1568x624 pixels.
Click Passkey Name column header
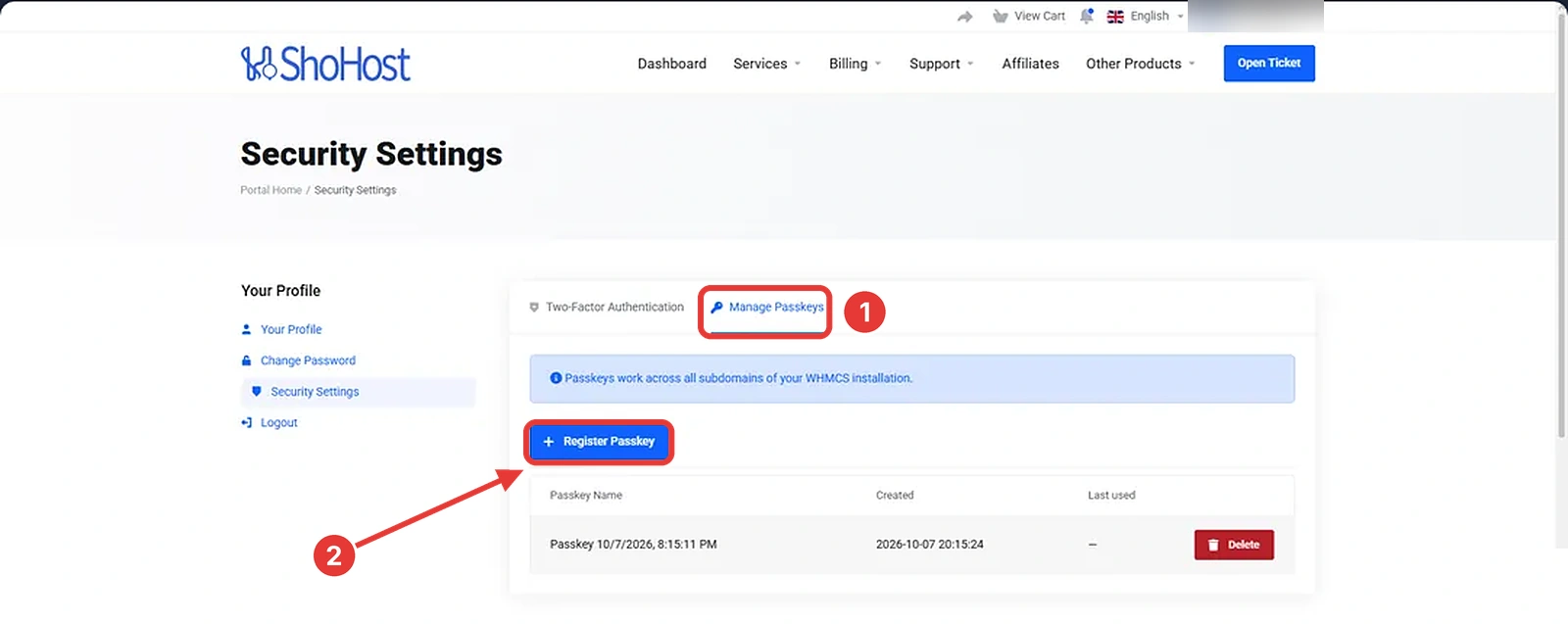[586, 495]
